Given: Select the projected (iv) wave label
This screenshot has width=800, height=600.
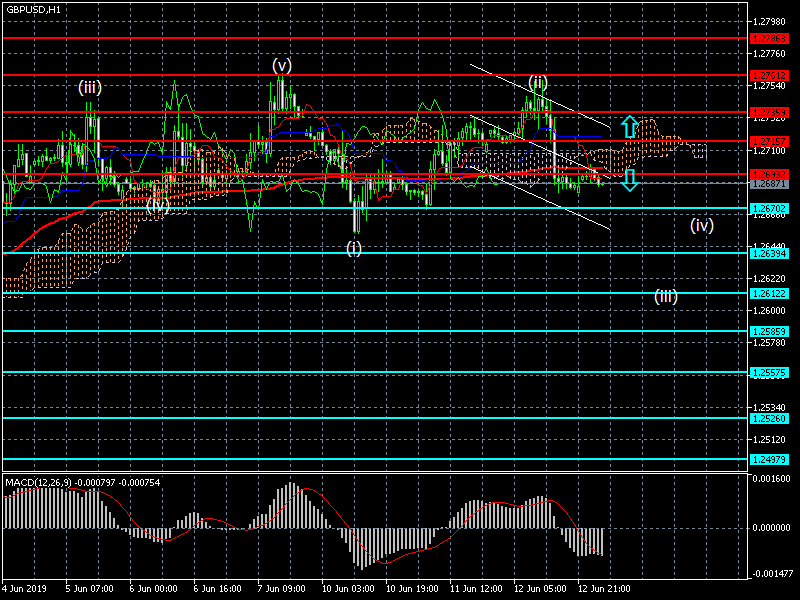Looking at the screenshot, I should pyautogui.click(x=701, y=225).
